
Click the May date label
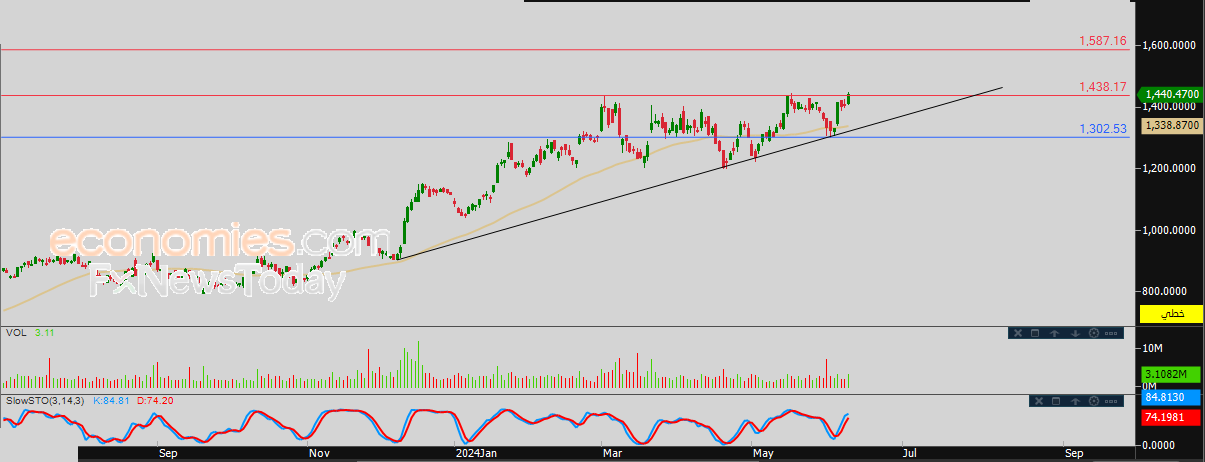pyautogui.click(x=762, y=453)
